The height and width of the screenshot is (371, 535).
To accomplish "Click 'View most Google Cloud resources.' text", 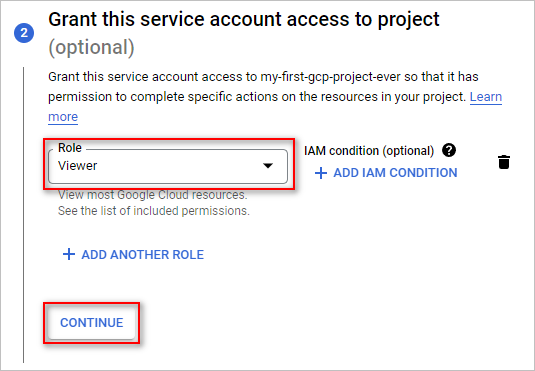I will pos(153,195).
